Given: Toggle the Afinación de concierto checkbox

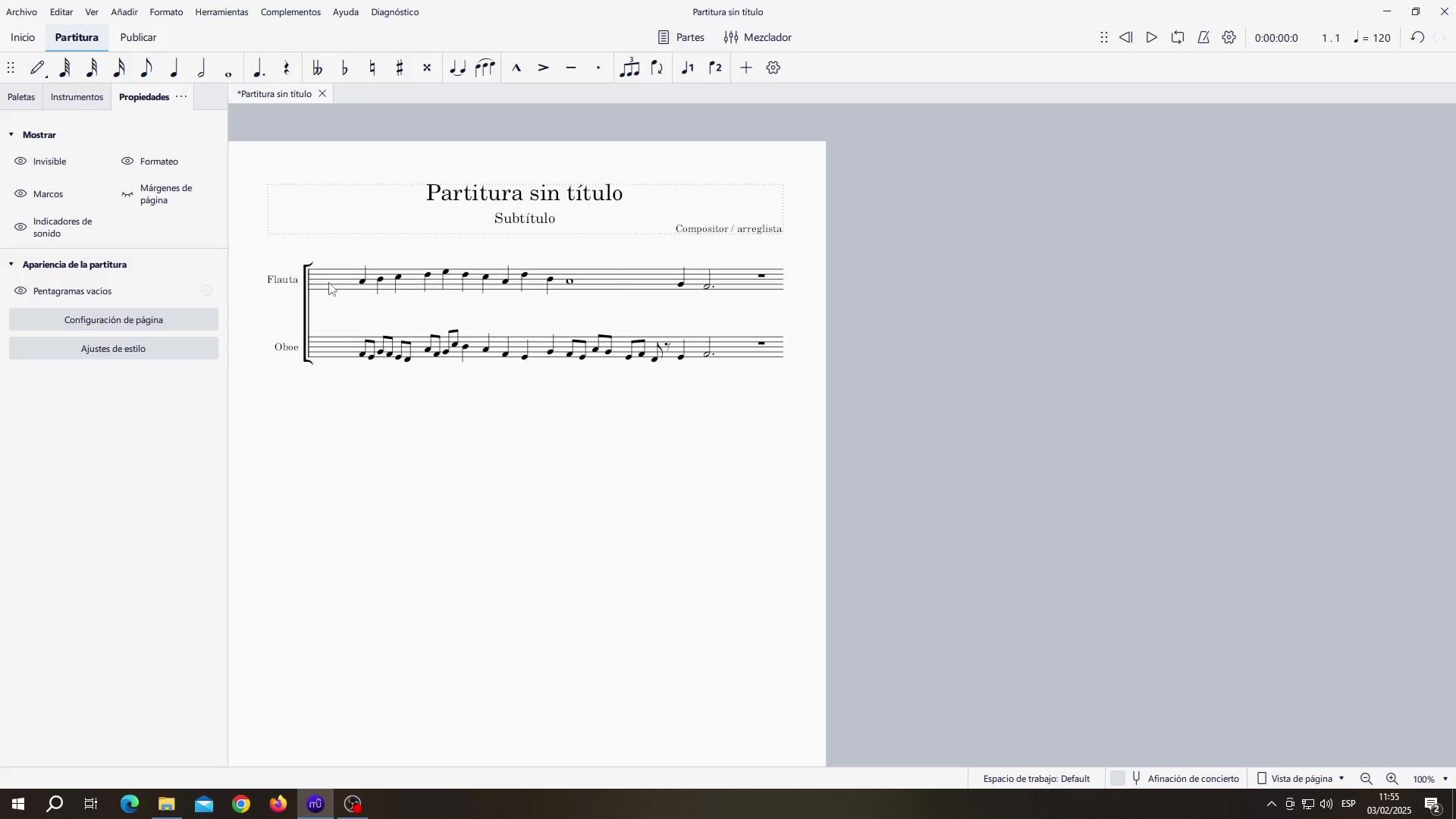Looking at the screenshot, I should [1118, 779].
